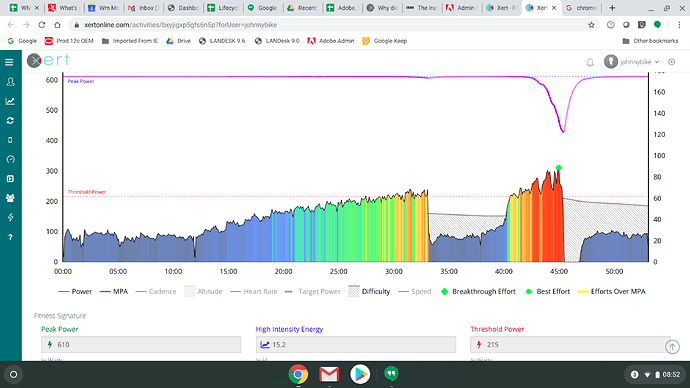Click the green Best Effort marker on chart
This screenshot has width=690, height=388.
[x=558, y=168]
